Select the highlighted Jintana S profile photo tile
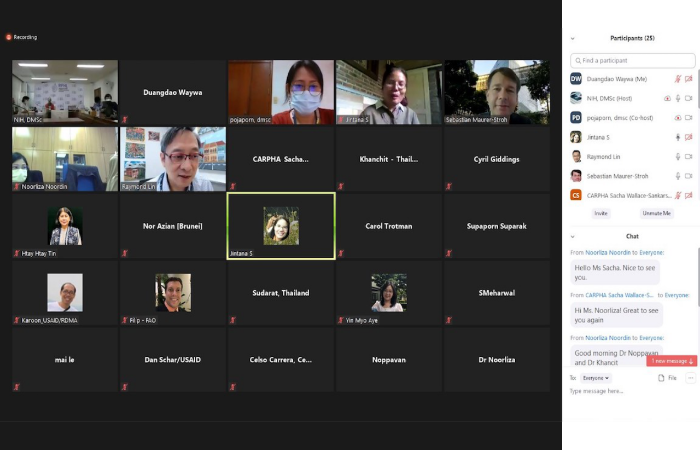 coord(281,226)
